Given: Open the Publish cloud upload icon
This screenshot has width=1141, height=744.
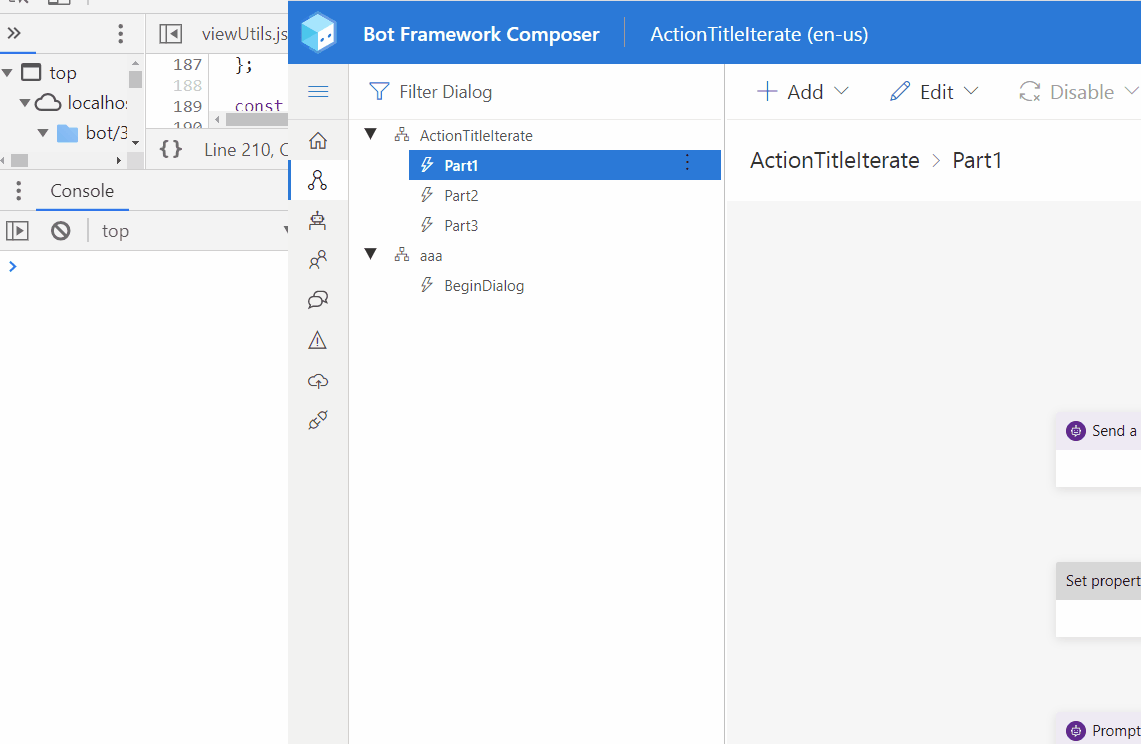Looking at the screenshot, I should (318, 381).
